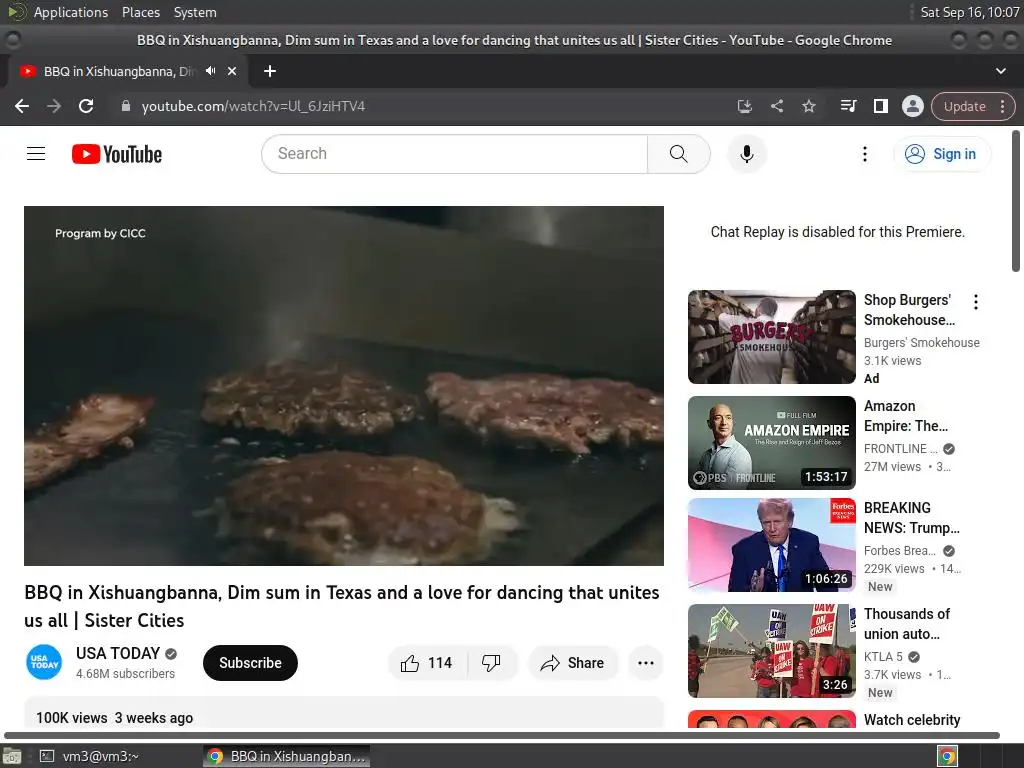Open a new browser tab
Screen dimensions: 1024x768
pyautogui.click(x=270, y=71)
